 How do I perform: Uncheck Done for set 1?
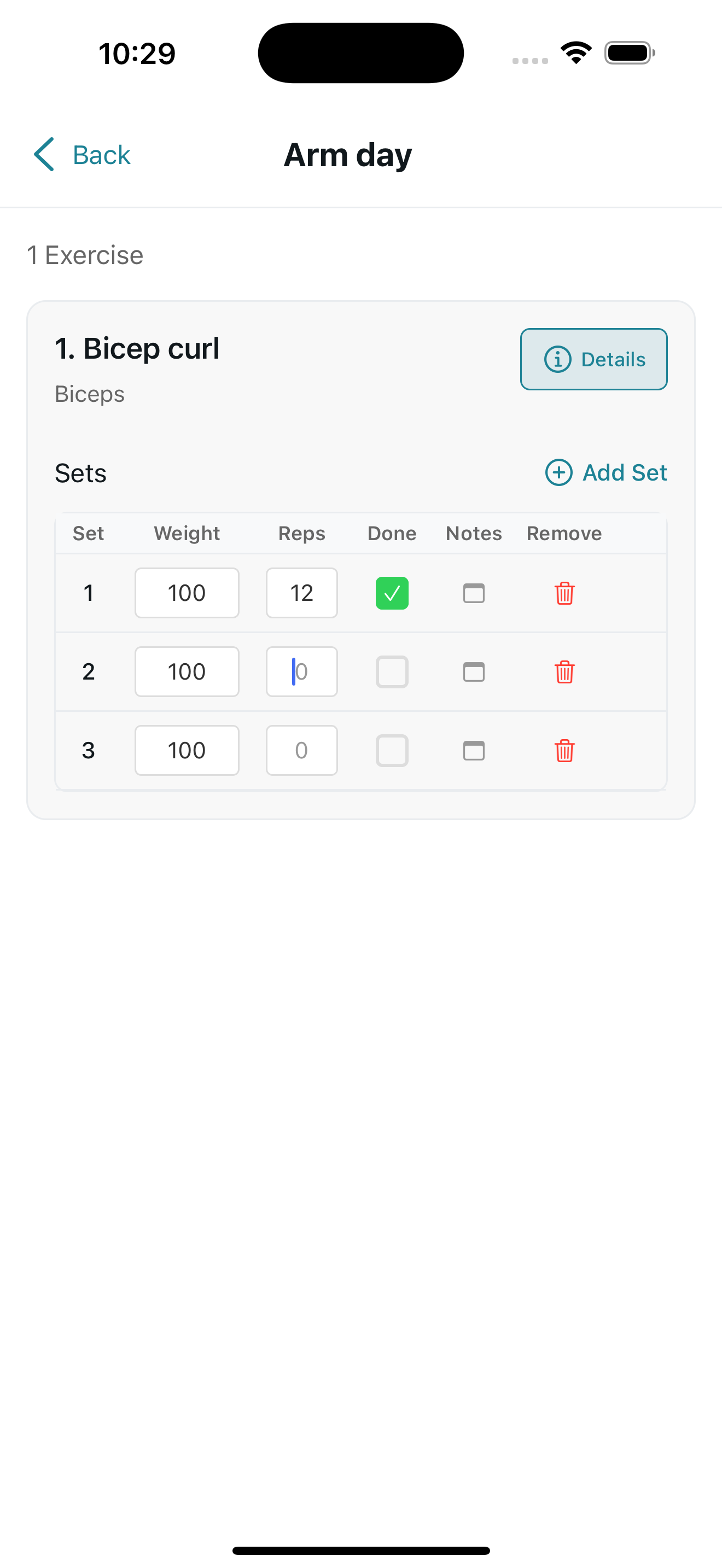click(392, 593)
